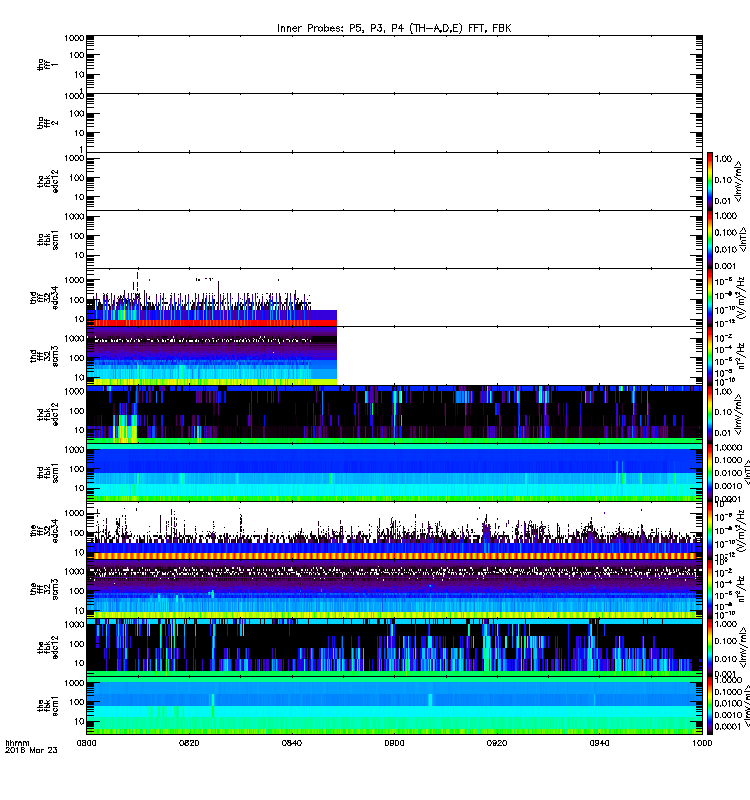This screenshot has height=800, width=750.
Task: Click the thd fbk scm1 spectrogram panel
Action: click(x=394, y=472)
